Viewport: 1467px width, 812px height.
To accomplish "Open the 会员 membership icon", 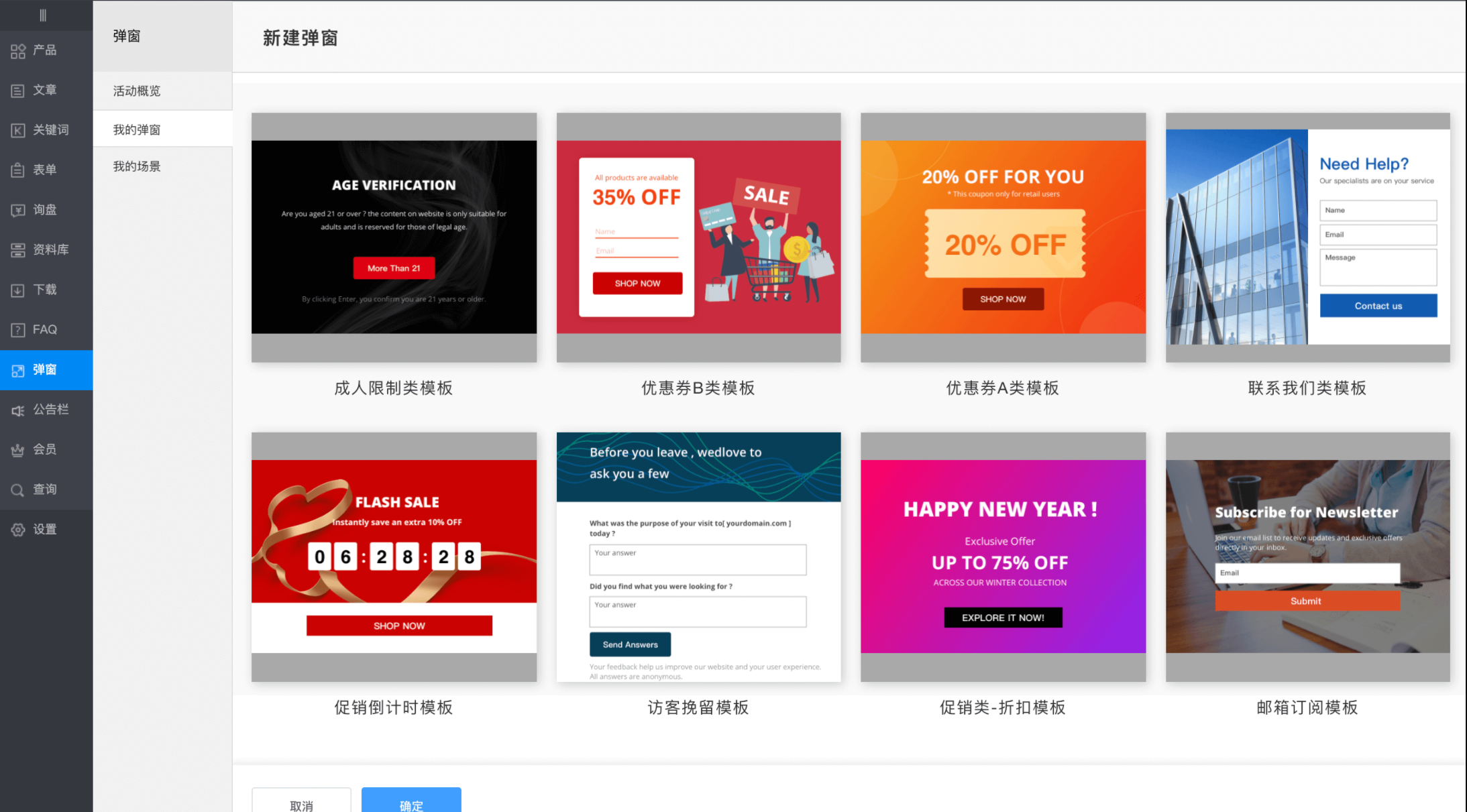I will click(45, 449).
